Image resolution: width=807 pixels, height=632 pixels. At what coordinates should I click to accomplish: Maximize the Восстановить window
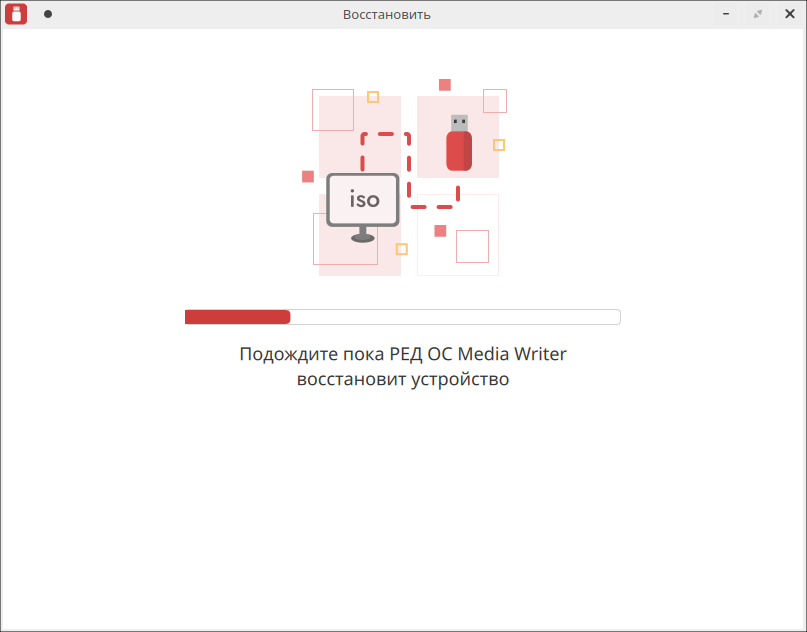(x=758, y=14)
